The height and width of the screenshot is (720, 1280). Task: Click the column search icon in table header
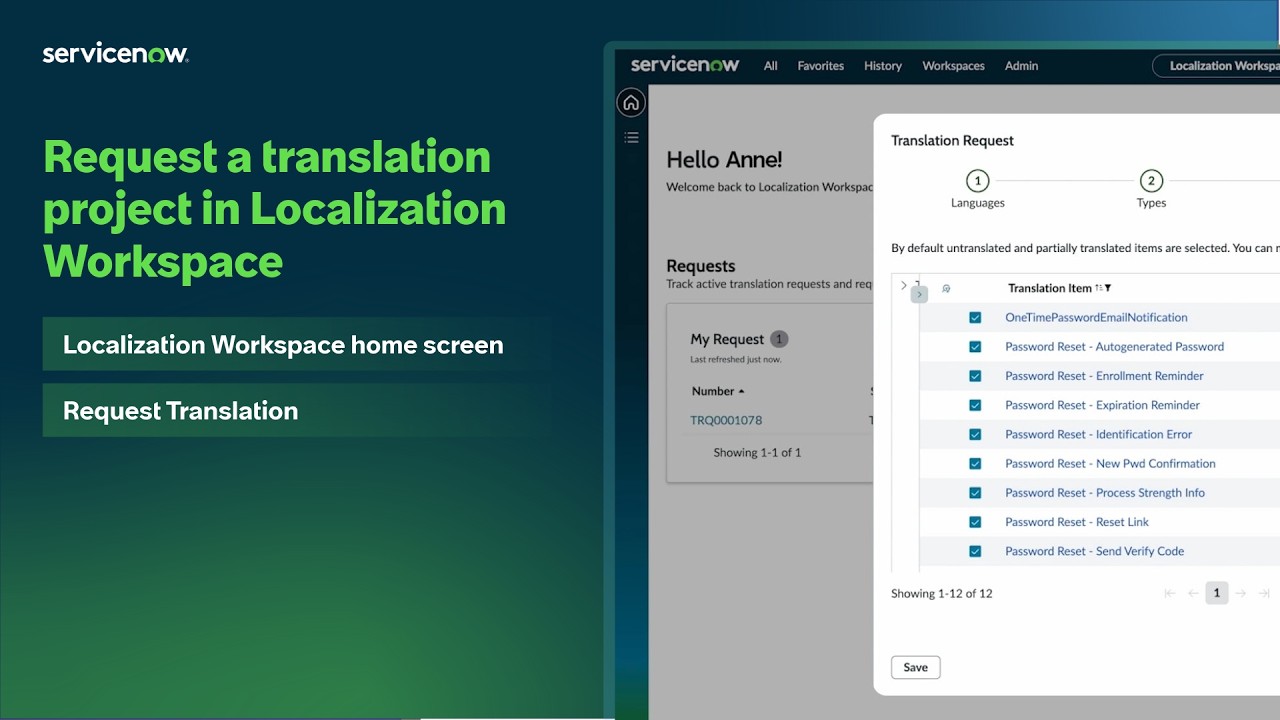[x=946, y=289]
